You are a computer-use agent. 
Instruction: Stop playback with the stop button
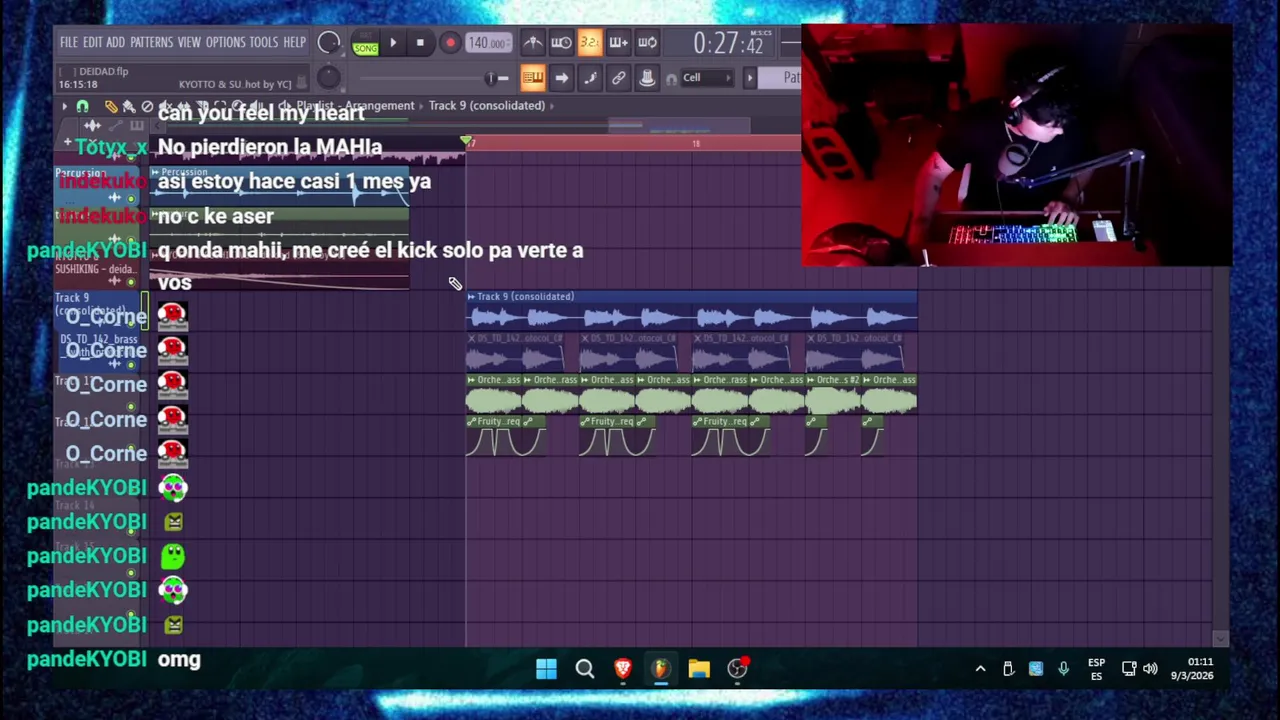pyautogui.click(x=421, y=43)
